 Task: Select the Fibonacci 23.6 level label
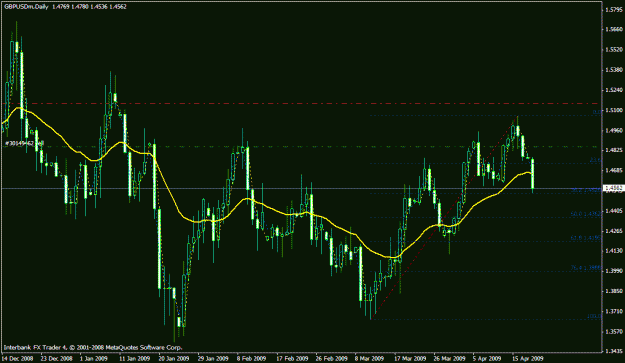[596, 160]
